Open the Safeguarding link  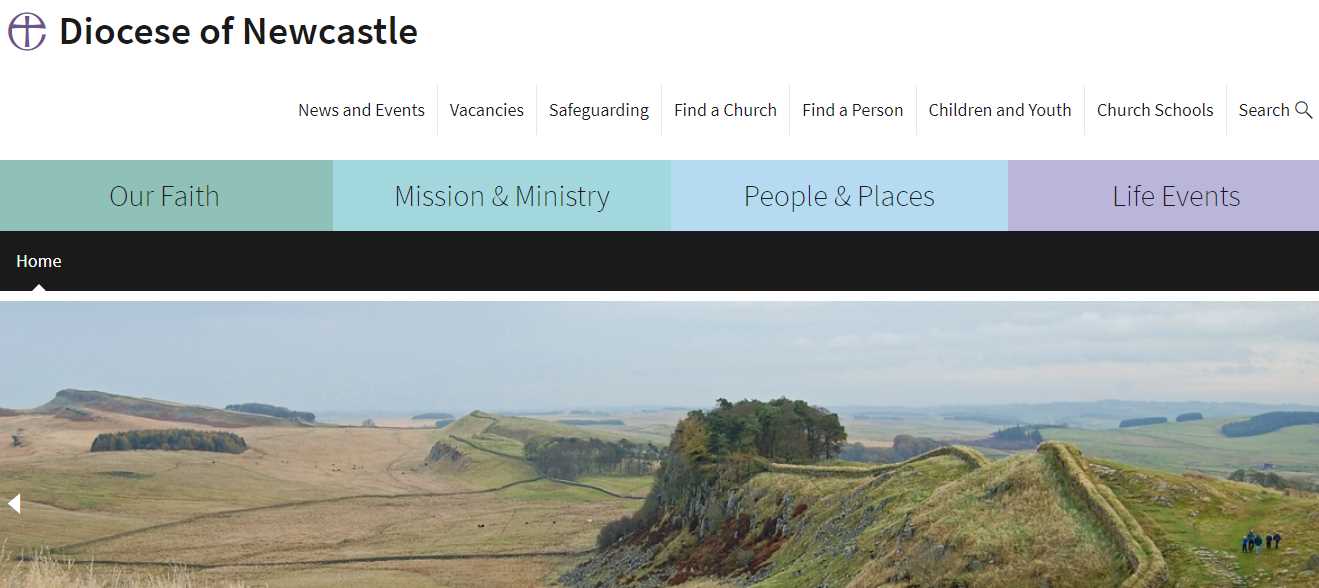tap(599, 110)
